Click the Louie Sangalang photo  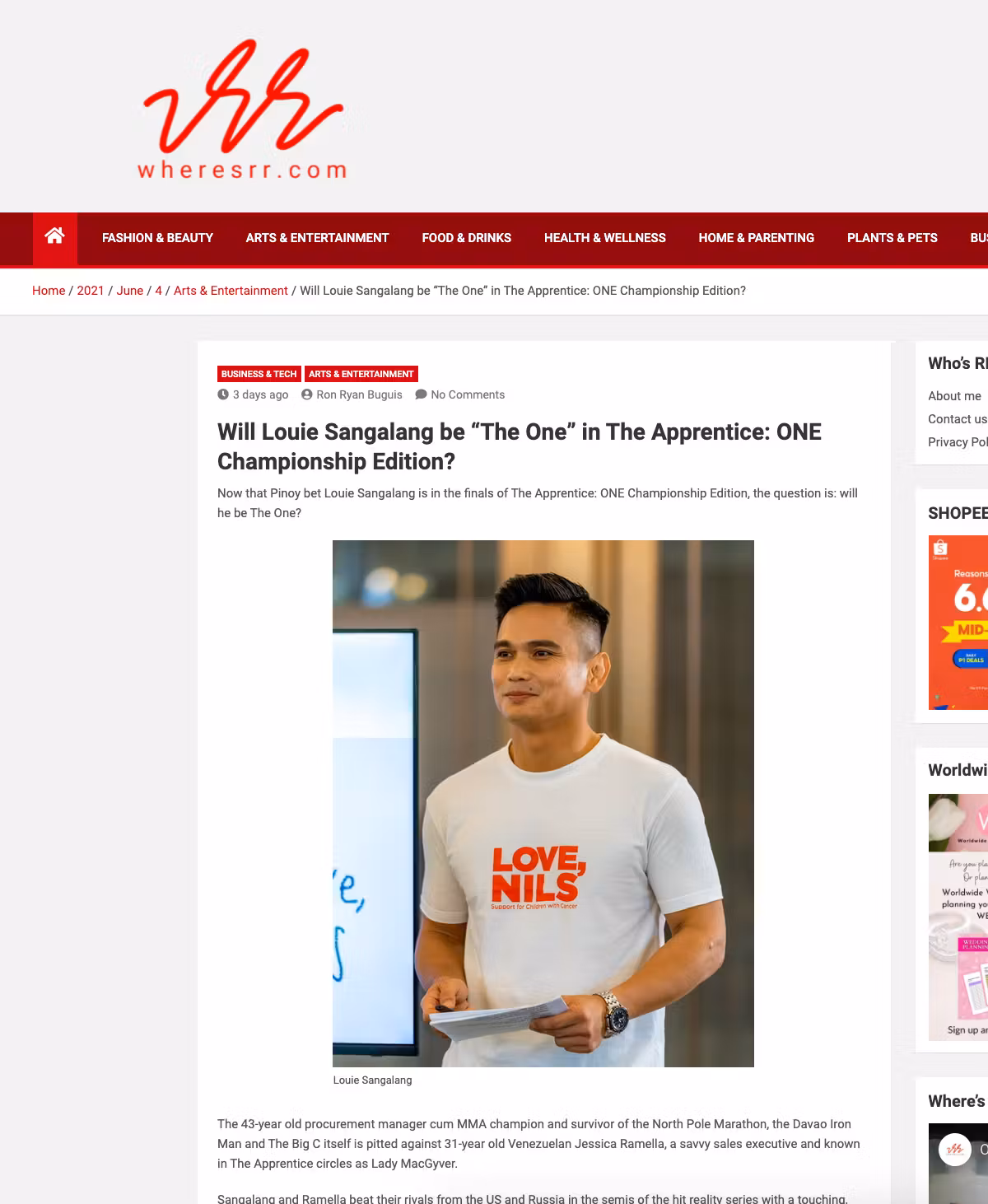(543, 804)
